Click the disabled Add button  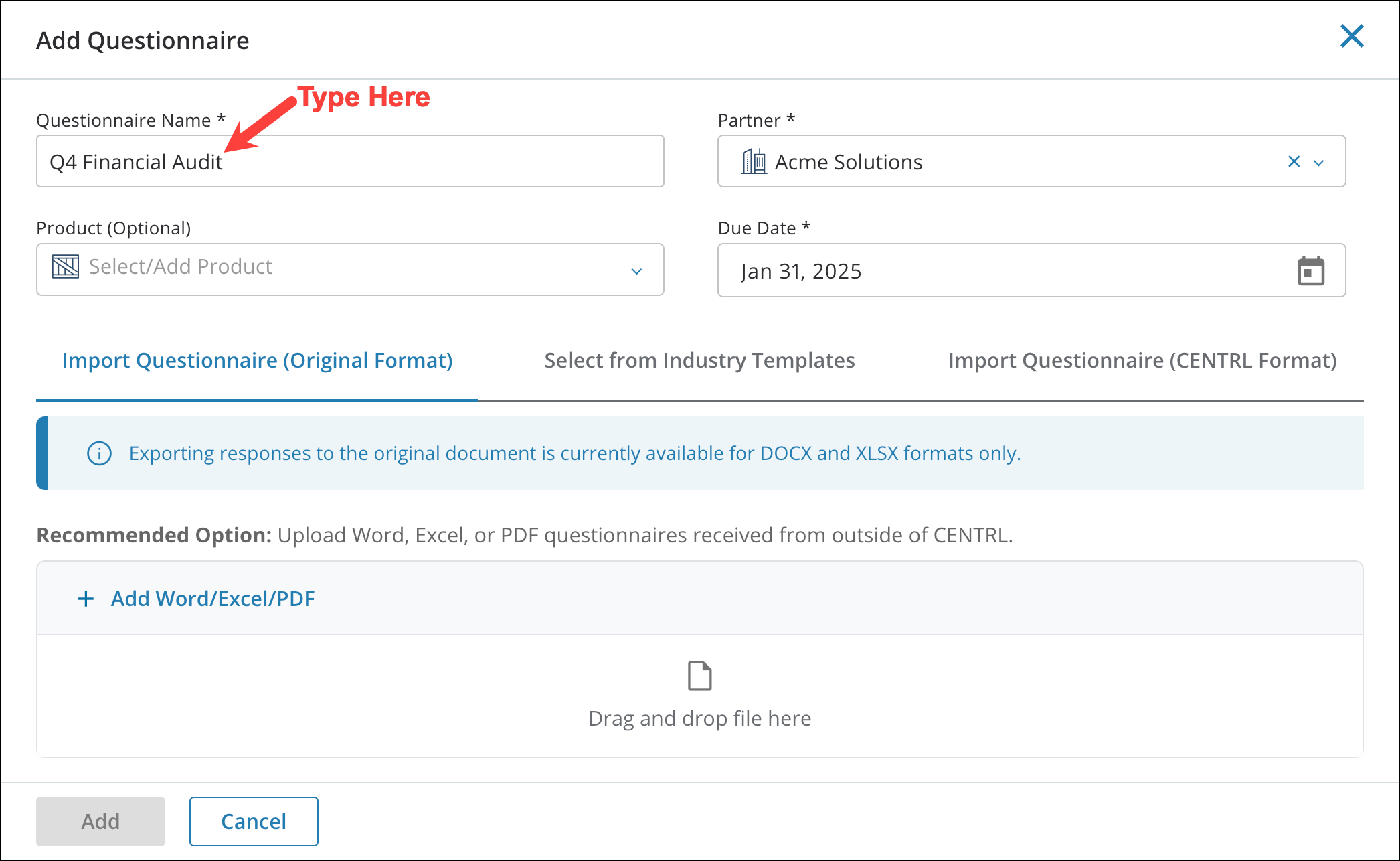(x=100, y=821)
